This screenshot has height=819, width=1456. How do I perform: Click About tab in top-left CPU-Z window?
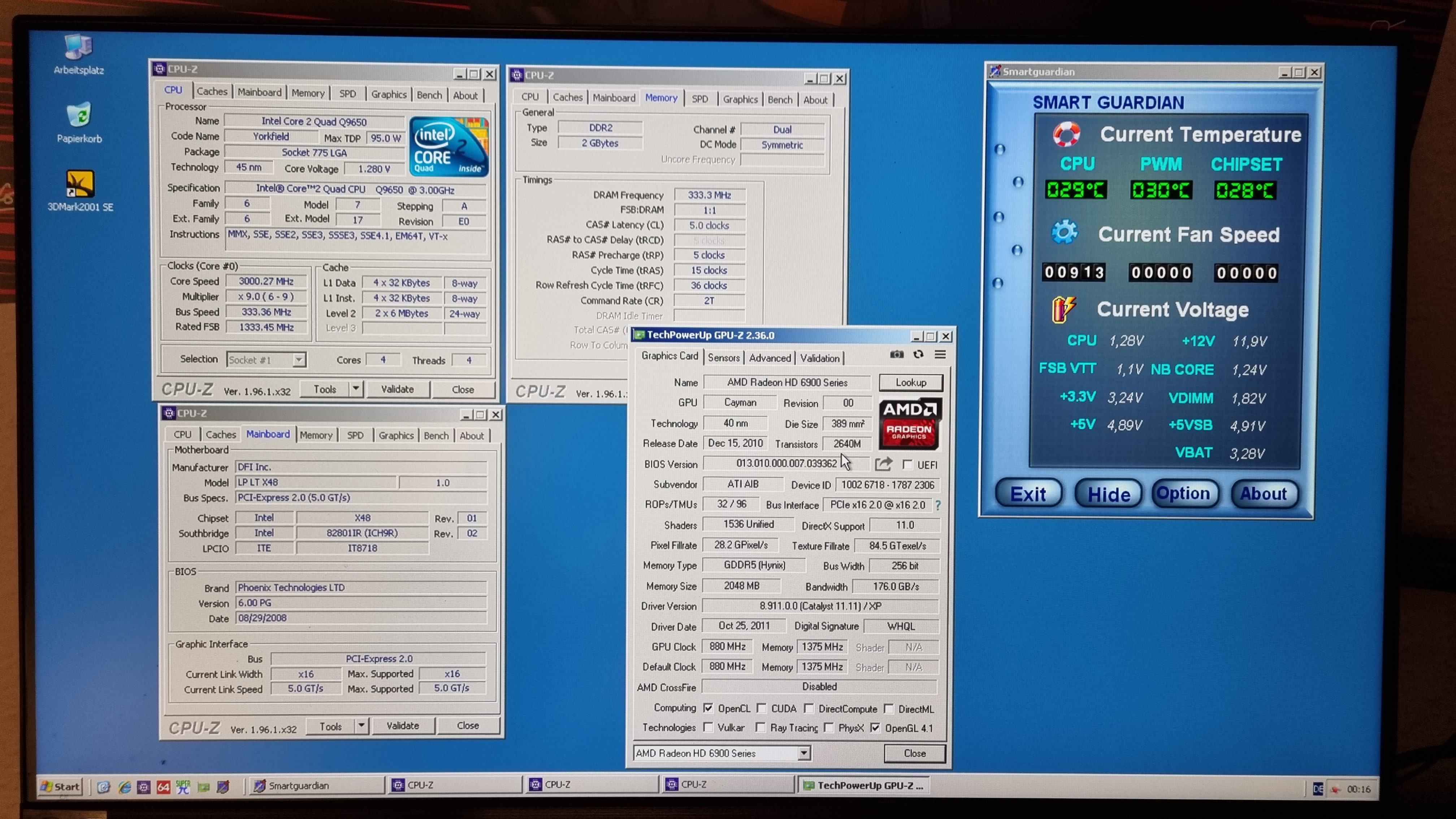pos(465,96)
